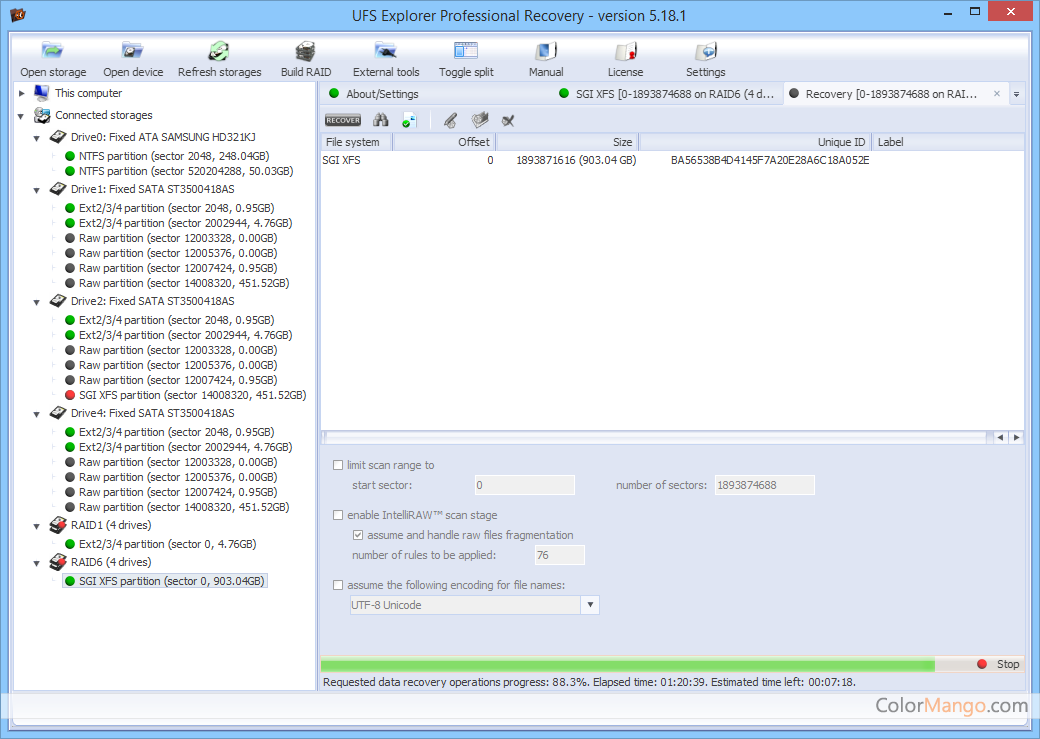This screenshot has height=739, width=1040.
Task: Stop the recovery scan
Action: click(998, 664)
